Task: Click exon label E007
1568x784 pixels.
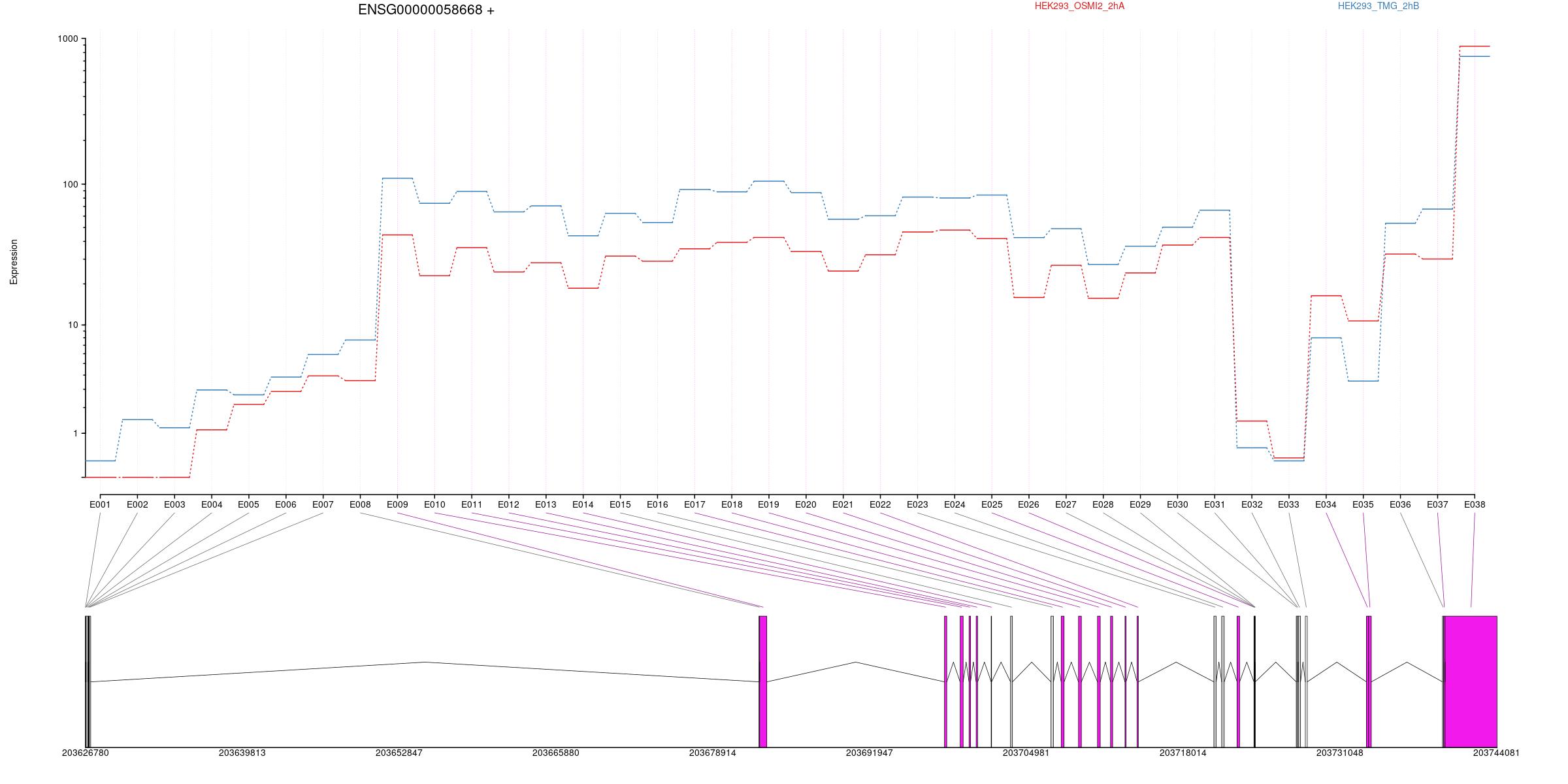Action: [323, 504]
